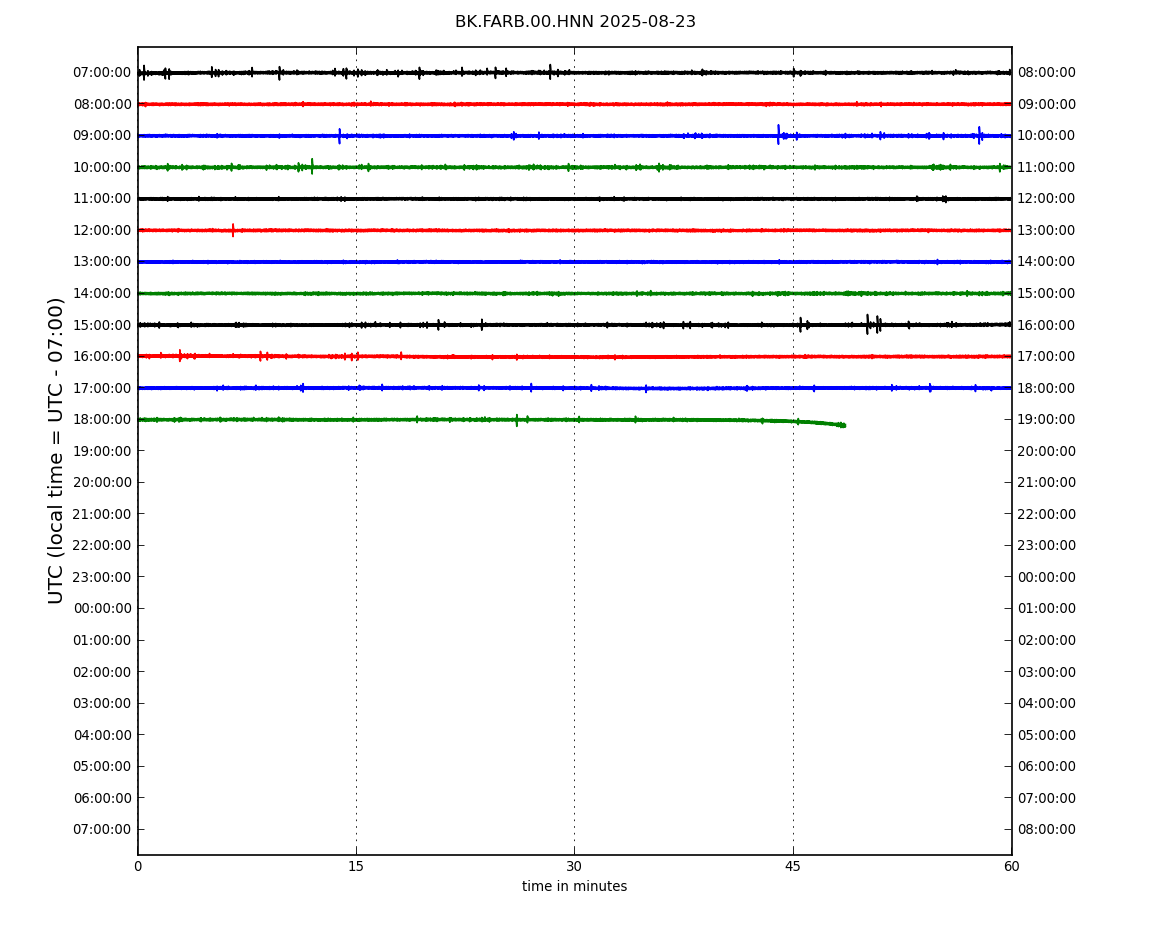This screenshot has height=950, width=1150.
Task: Click left-axis label 09:00:00 beside blue trace
Action: [x=102, y=136]
